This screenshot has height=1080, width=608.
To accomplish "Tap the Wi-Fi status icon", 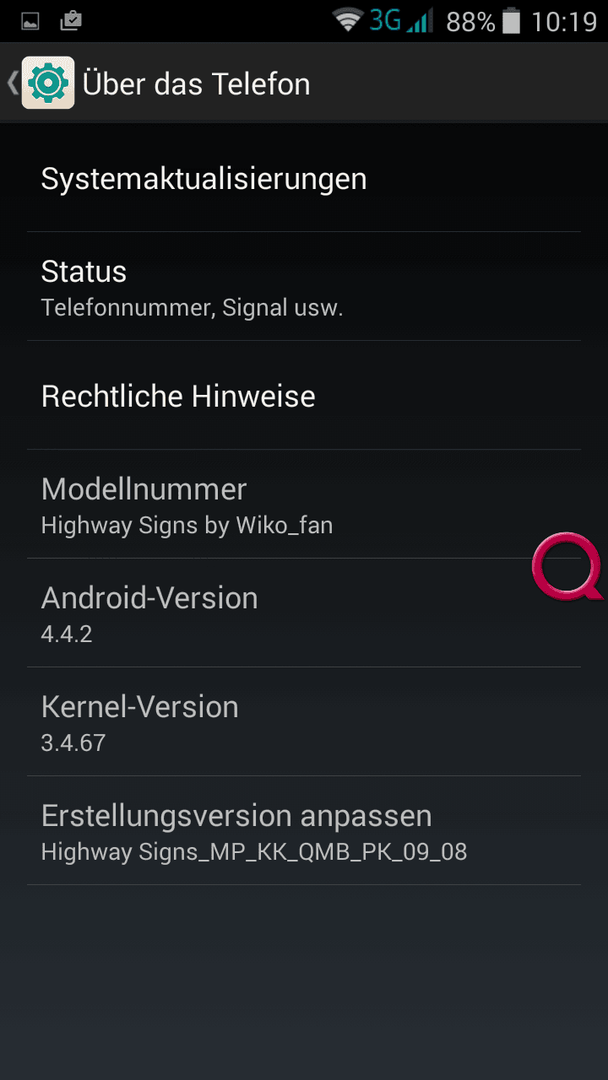I will click(348, 21).
